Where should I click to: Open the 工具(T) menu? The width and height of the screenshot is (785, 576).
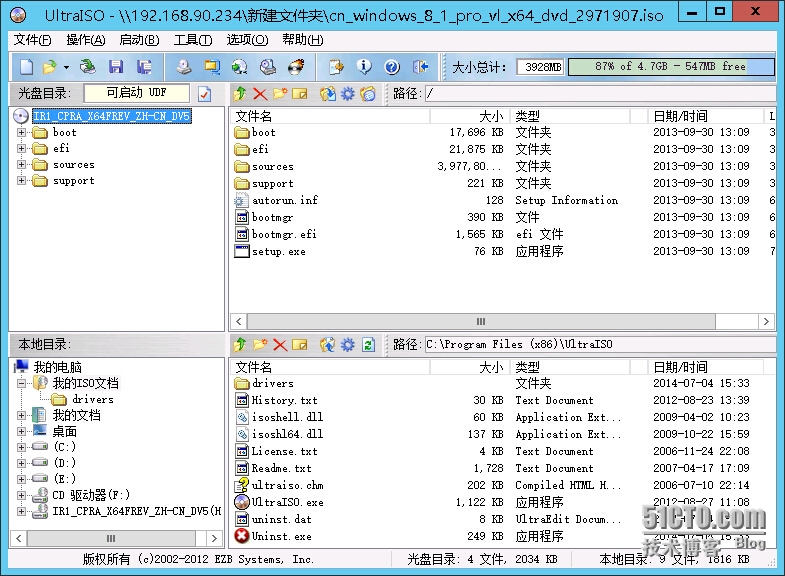pyautogui.click(x=193, y=40)
